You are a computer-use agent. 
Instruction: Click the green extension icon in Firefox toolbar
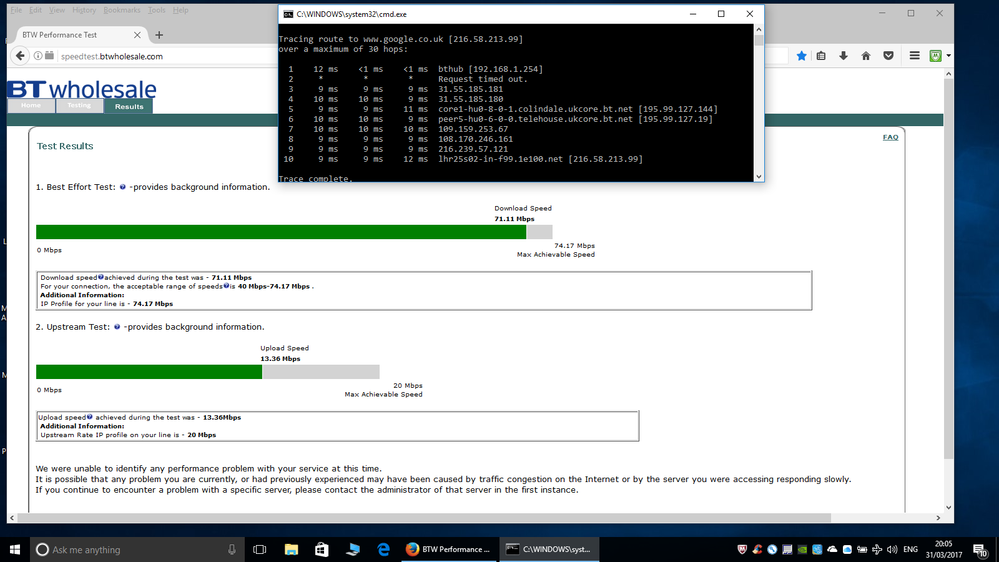pyautogui.click(x=935, y=56)
